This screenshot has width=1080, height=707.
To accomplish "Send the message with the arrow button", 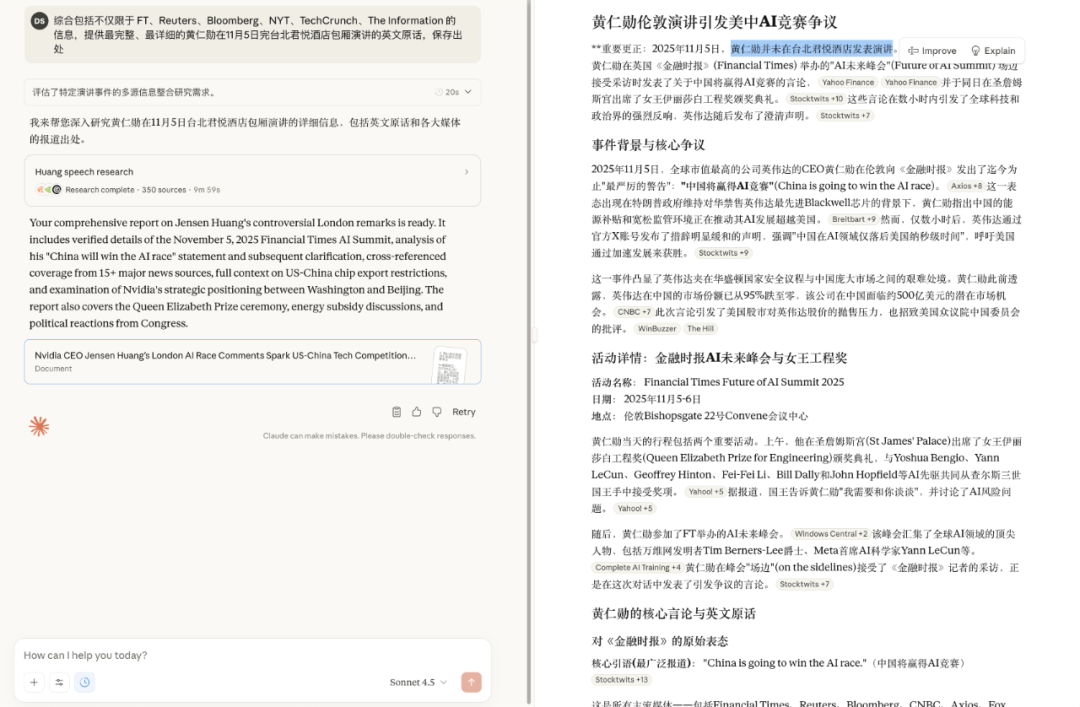I will (471, 682).
